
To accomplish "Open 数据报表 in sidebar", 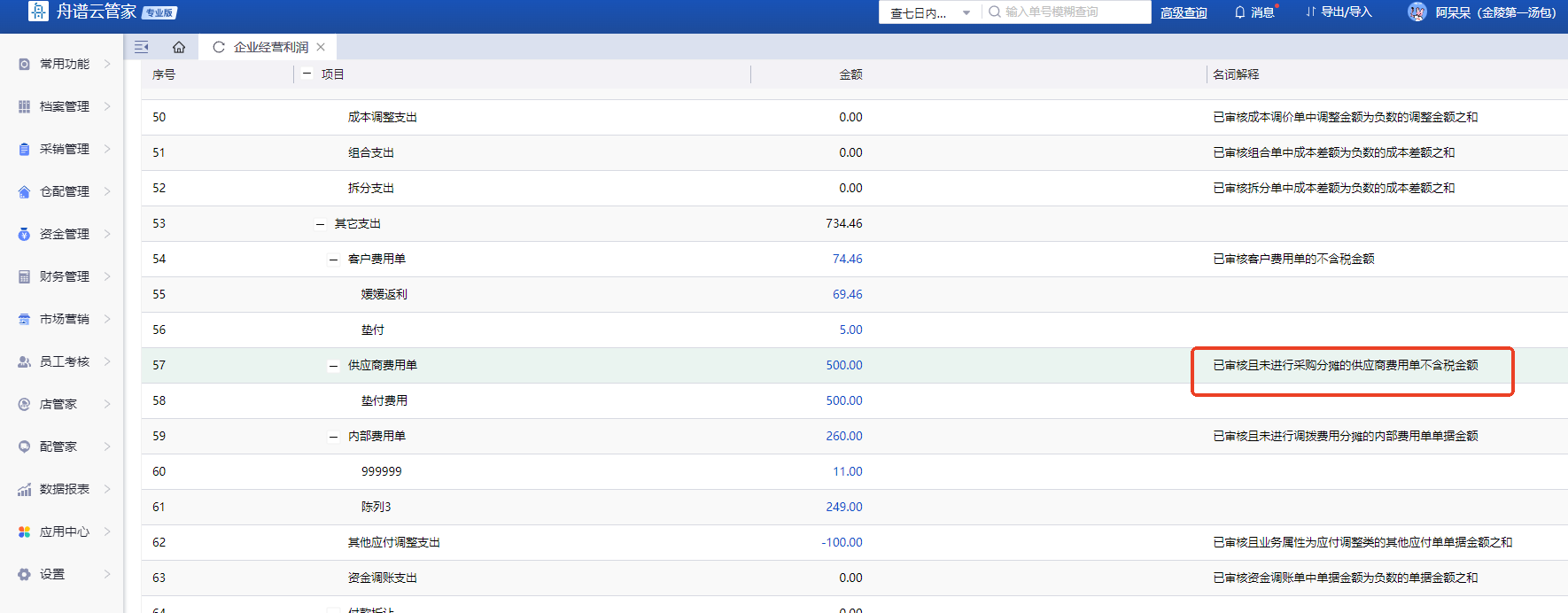I will (x=64, y=489).
